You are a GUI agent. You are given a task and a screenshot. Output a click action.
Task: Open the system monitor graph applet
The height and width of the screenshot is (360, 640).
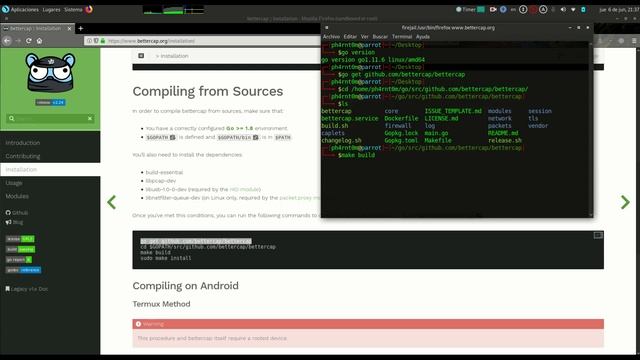pyautogui.click(x=173, y=10)
